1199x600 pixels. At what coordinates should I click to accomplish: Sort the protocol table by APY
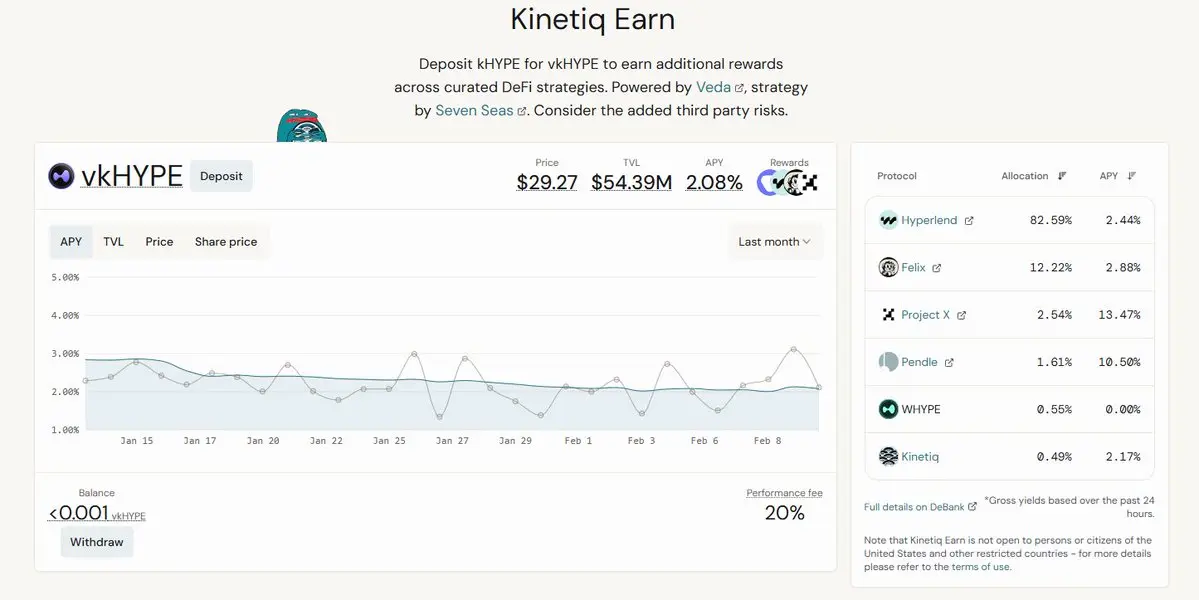1132,176
